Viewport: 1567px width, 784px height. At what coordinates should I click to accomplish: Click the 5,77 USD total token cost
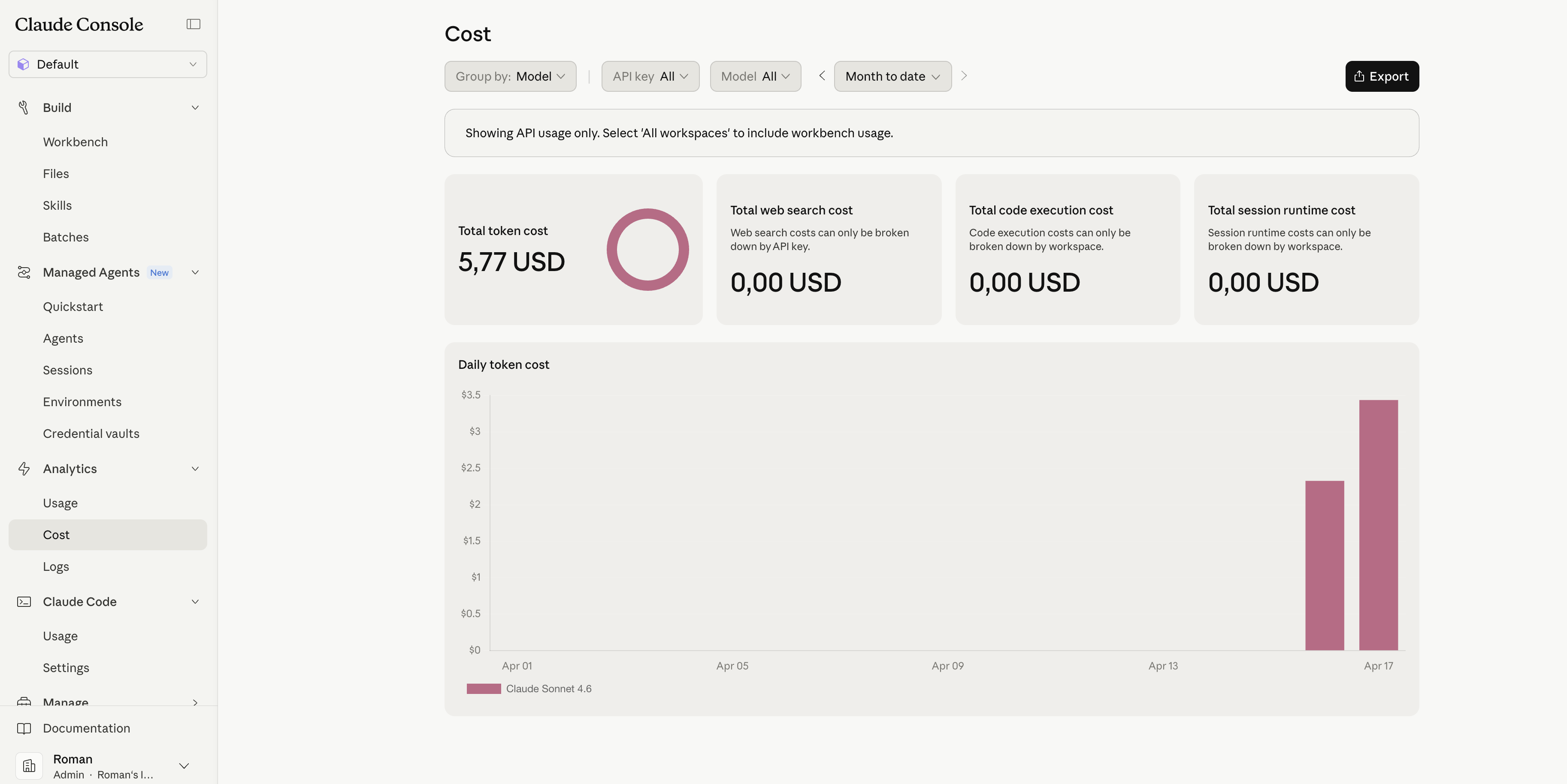(511, 262)
